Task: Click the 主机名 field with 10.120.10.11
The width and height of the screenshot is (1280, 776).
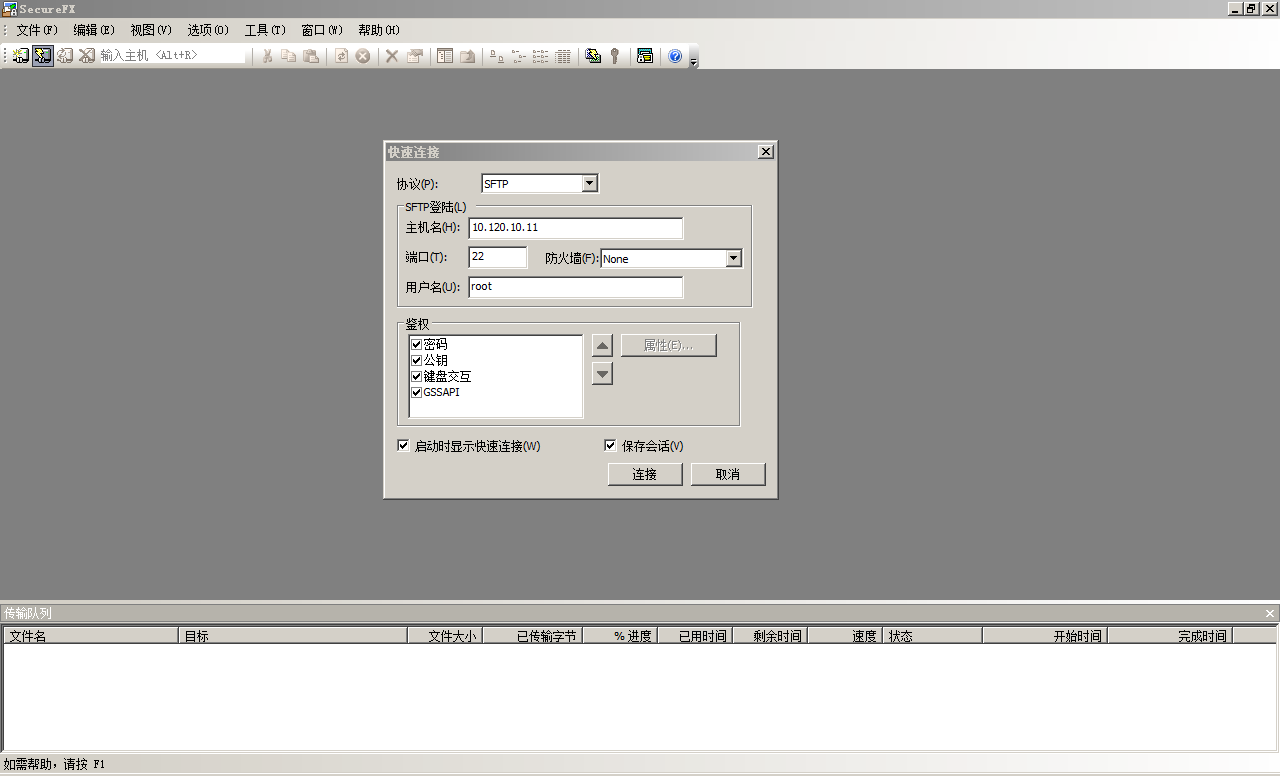Action: pos(575,228)
